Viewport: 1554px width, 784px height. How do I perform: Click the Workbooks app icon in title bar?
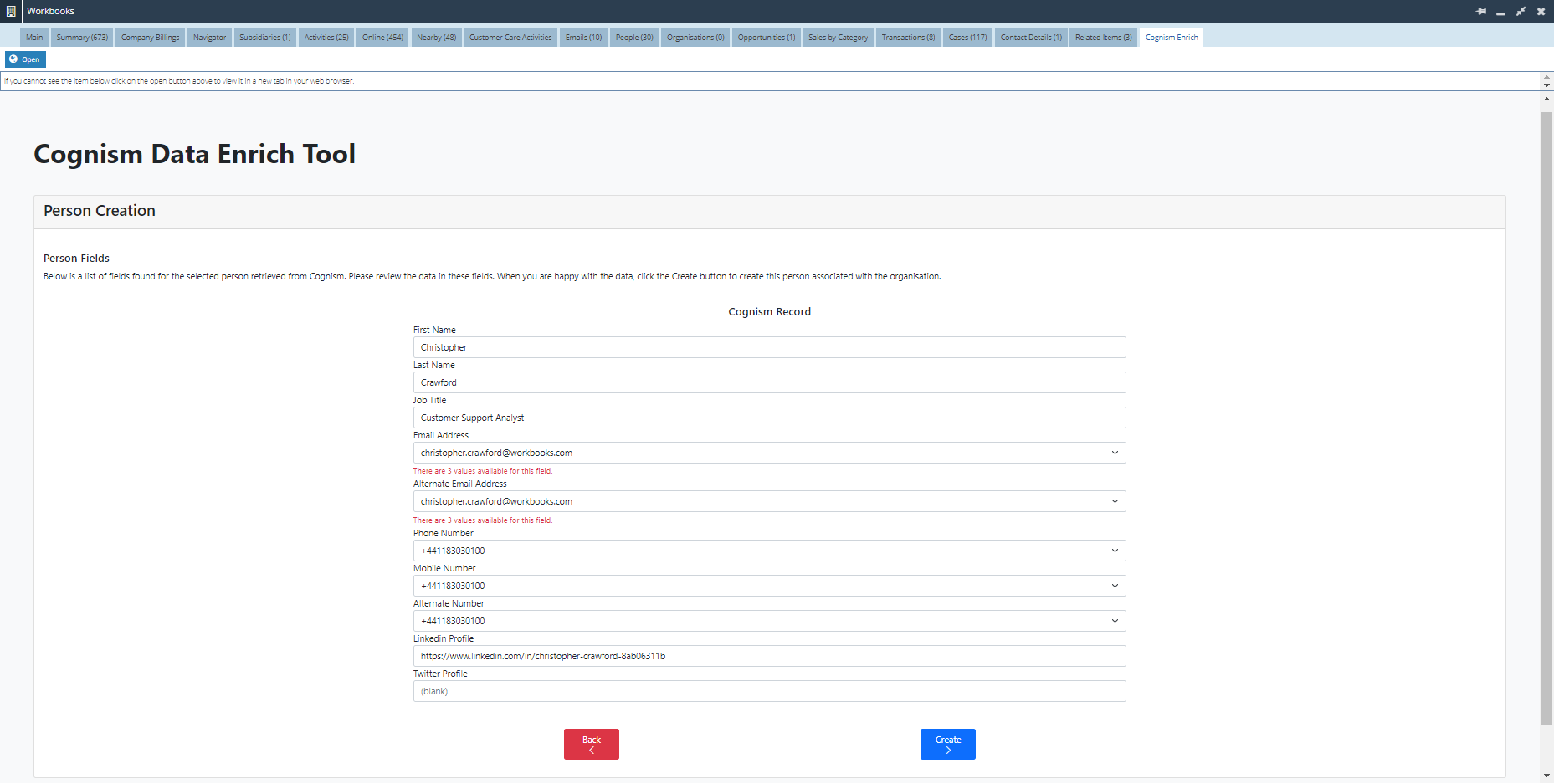point(11,11)
